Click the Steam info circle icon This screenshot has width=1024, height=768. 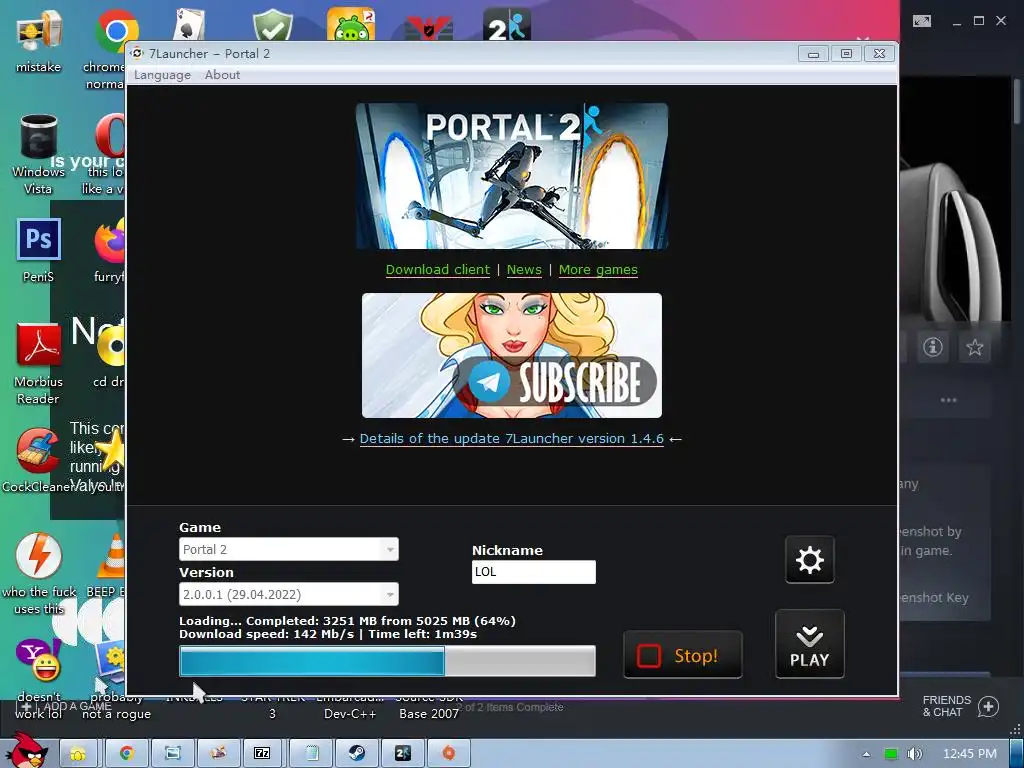[x=933, y=347]
